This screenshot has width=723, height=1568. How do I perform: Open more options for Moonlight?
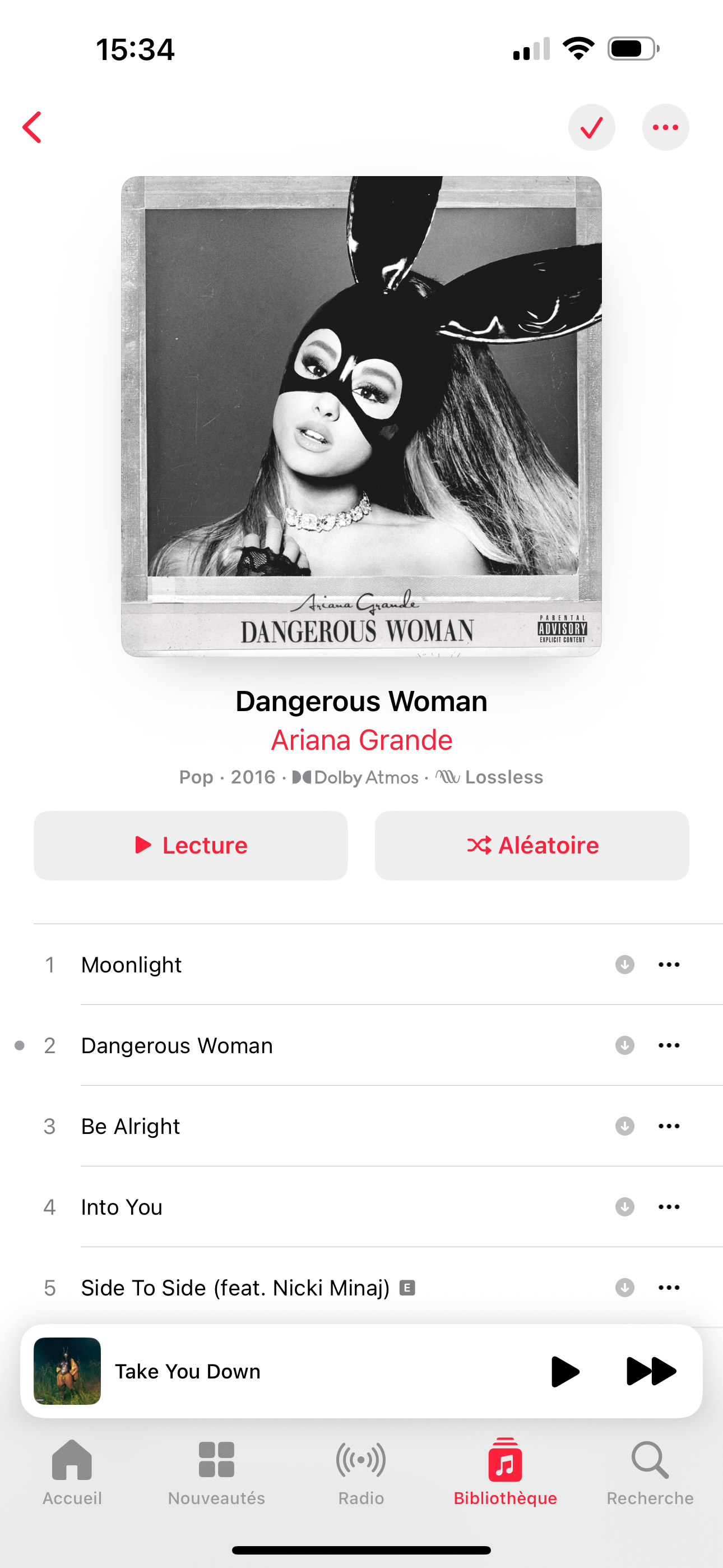tap(669, 965)
